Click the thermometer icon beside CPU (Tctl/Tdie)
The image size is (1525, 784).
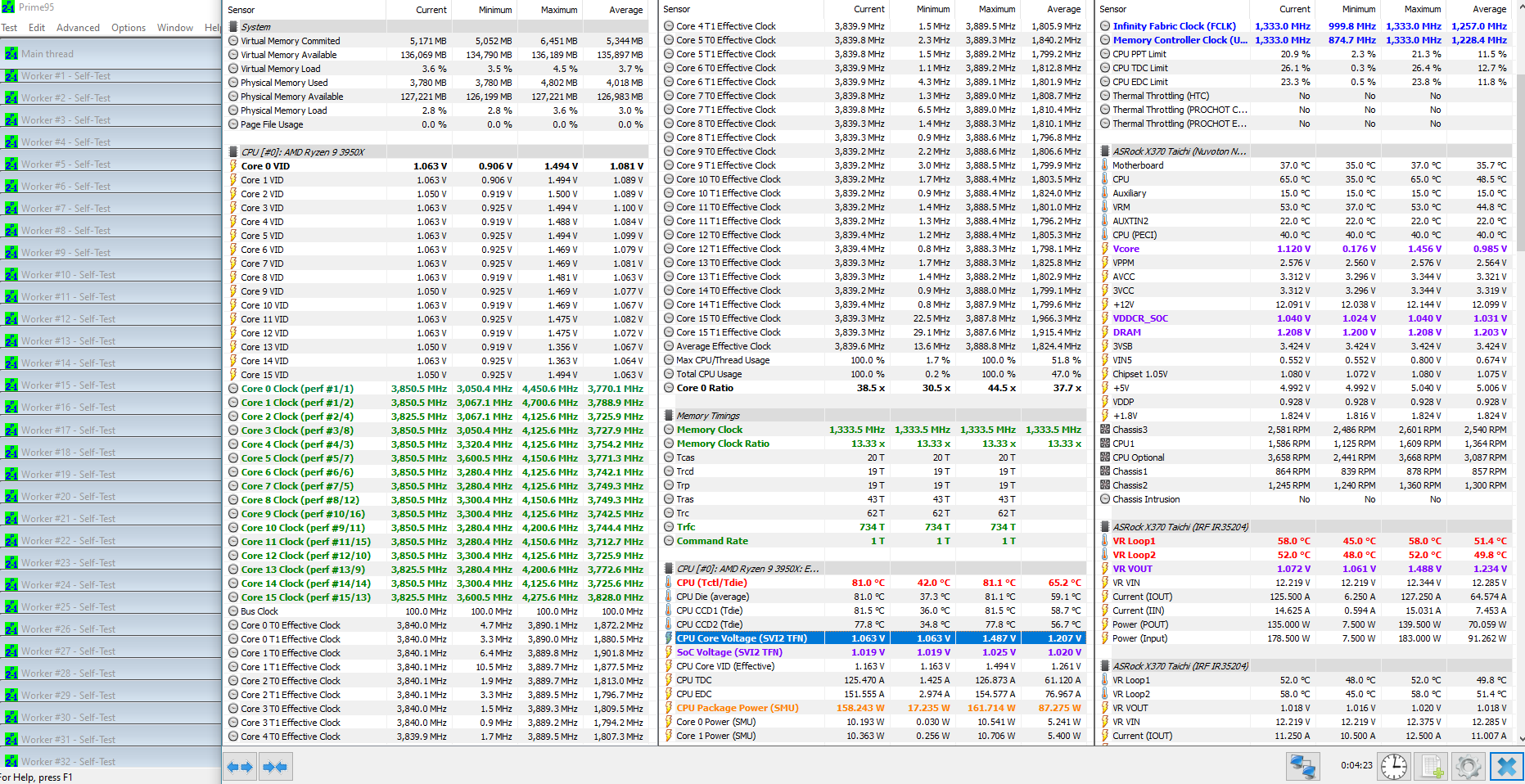click(669, 583)
